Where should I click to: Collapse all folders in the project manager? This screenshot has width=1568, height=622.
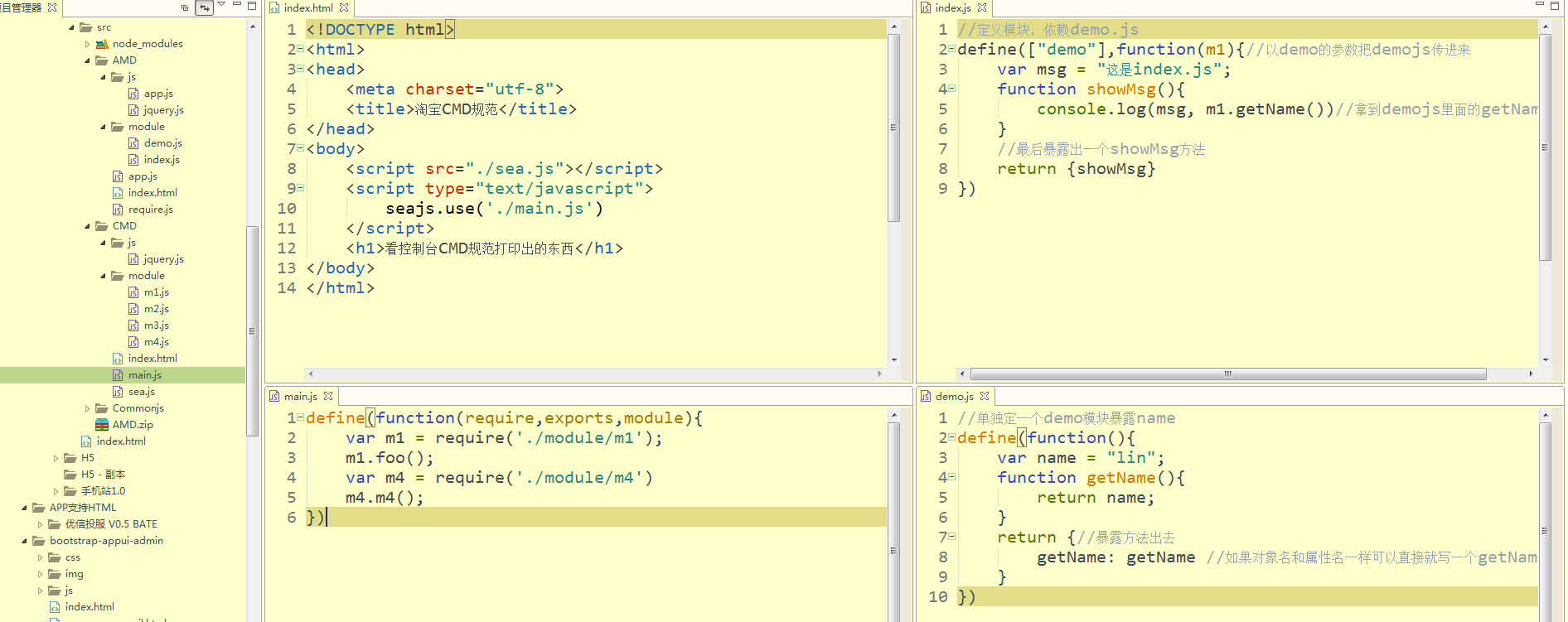(x=185, y=7)
